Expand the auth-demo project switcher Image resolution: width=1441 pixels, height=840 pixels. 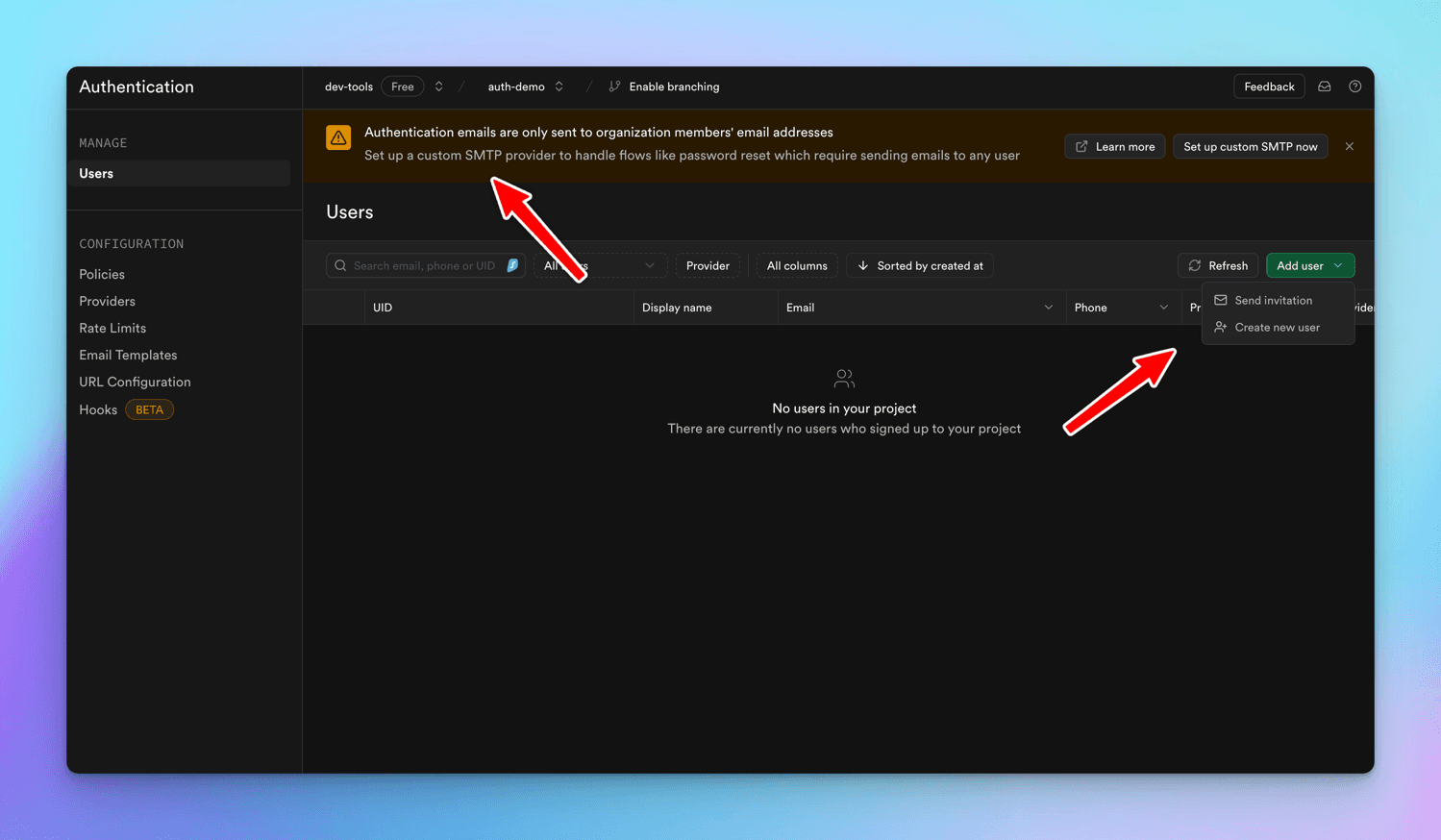[x=559, y=86]
